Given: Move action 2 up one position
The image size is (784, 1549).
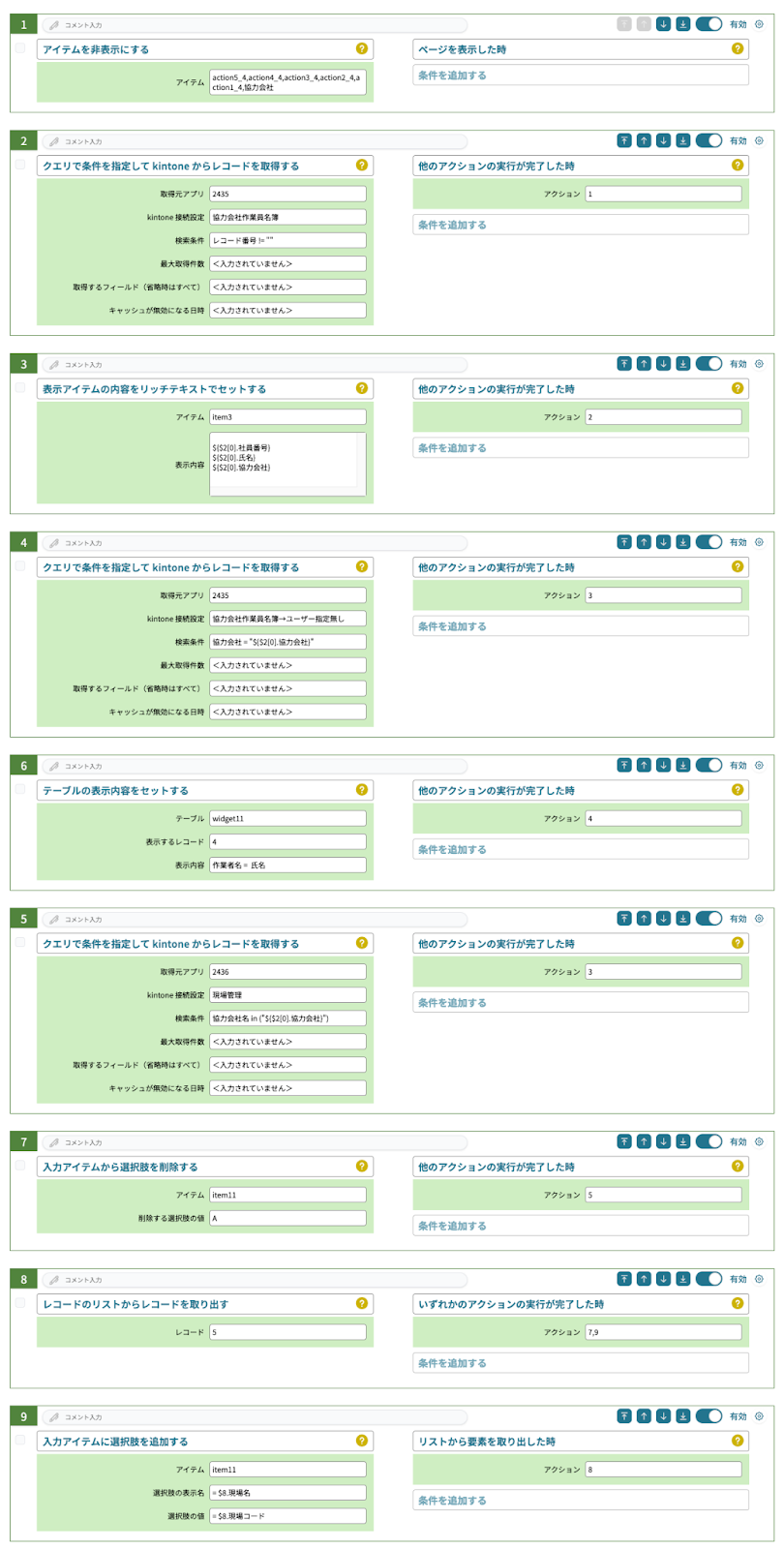Looking at the screenshot, I should tap(644, 140).
